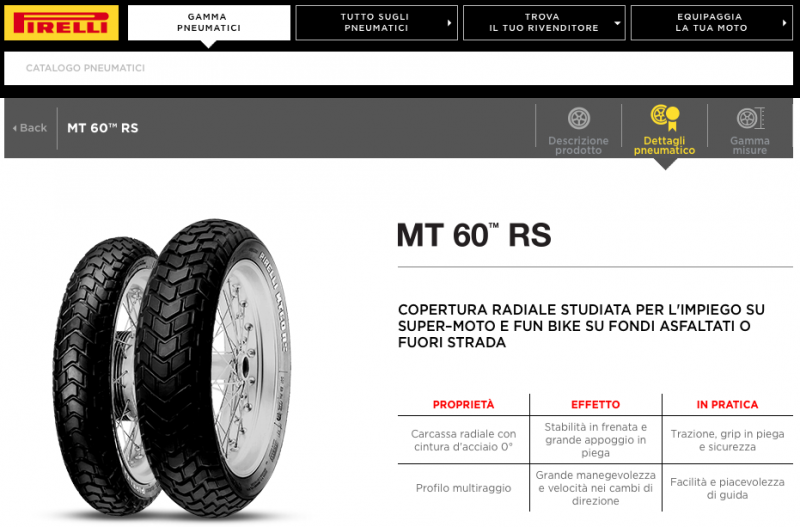
Task: Open the Trova il tuo rivenditore dropdown arrow
Action: point(617,23)
